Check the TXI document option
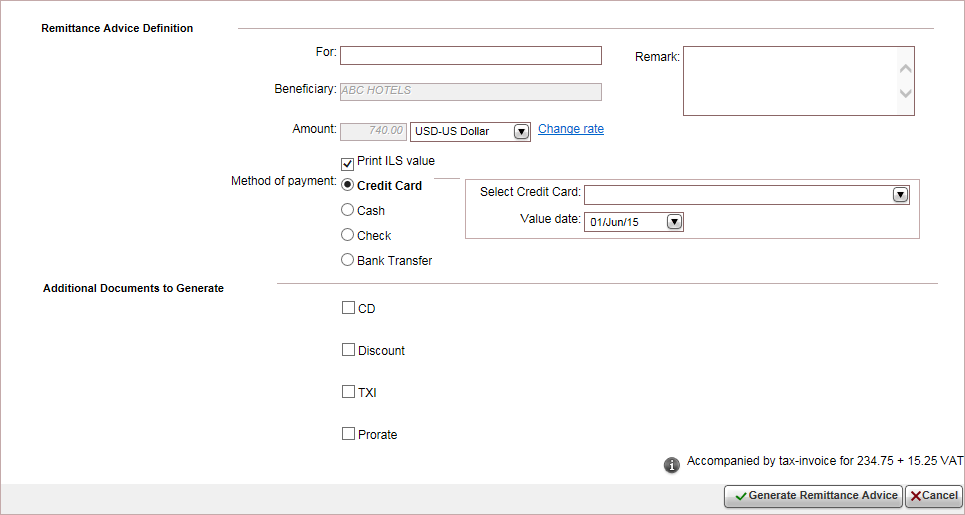The image size is (965, 515). pos(348,391)
